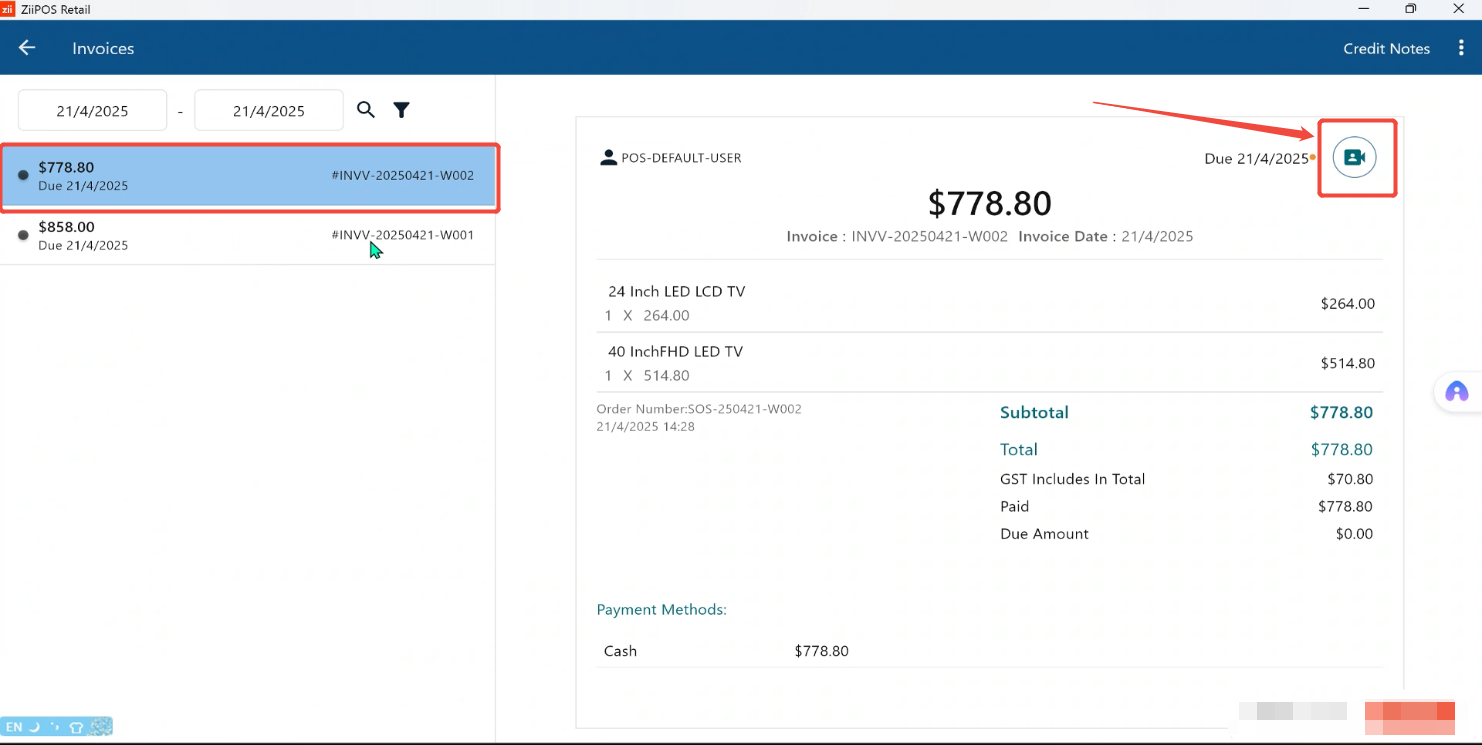Toggle punctuation mode in input method bar
The height and width of the screenshot is (745, 1482).
55,727
